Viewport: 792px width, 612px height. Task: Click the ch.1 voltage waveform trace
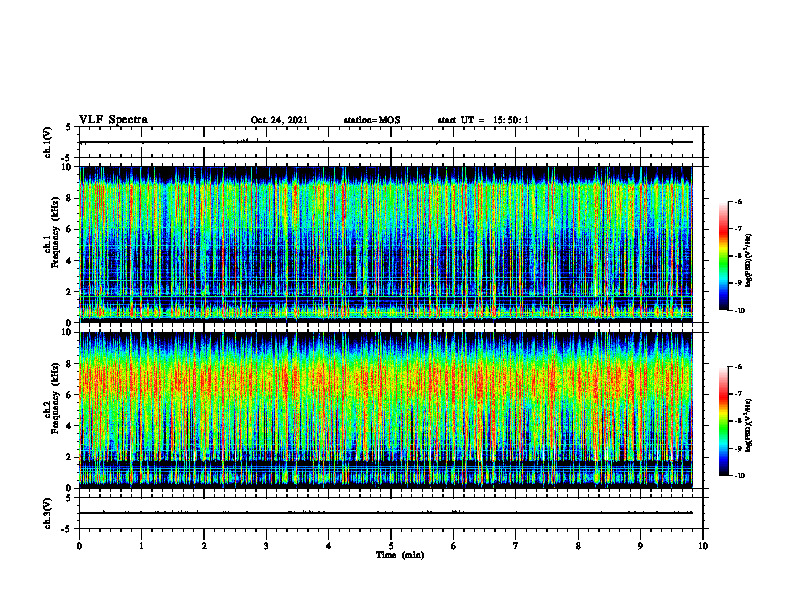pos(386,142)
